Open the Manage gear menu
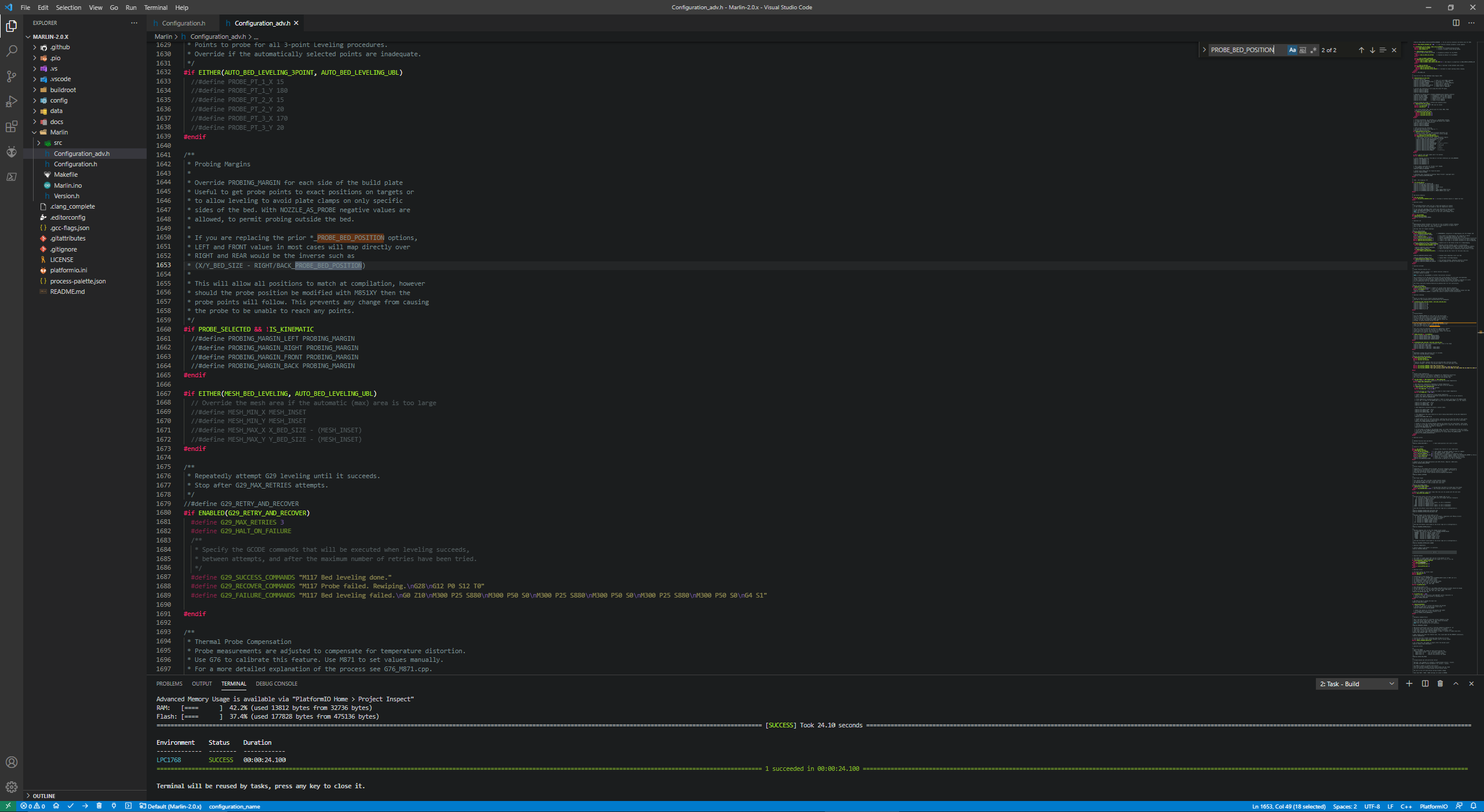The width and height of the screenshot is (1484, 812). click(x=12, y=787)
